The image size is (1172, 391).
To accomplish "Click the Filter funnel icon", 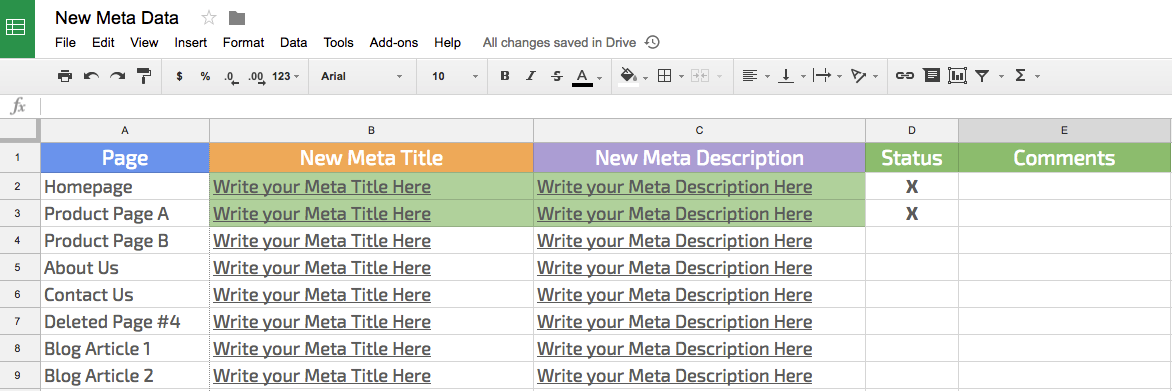I will pos(982,76).
